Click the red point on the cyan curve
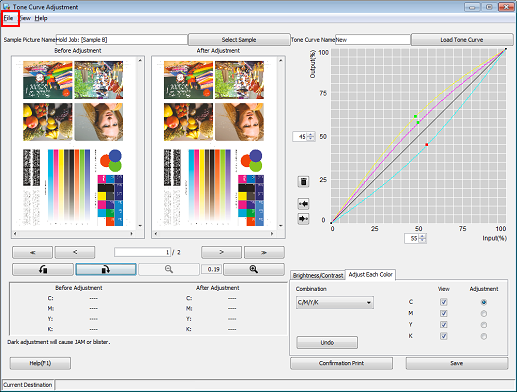The height and width of the screenshot is (392, 517). [427, 145]
